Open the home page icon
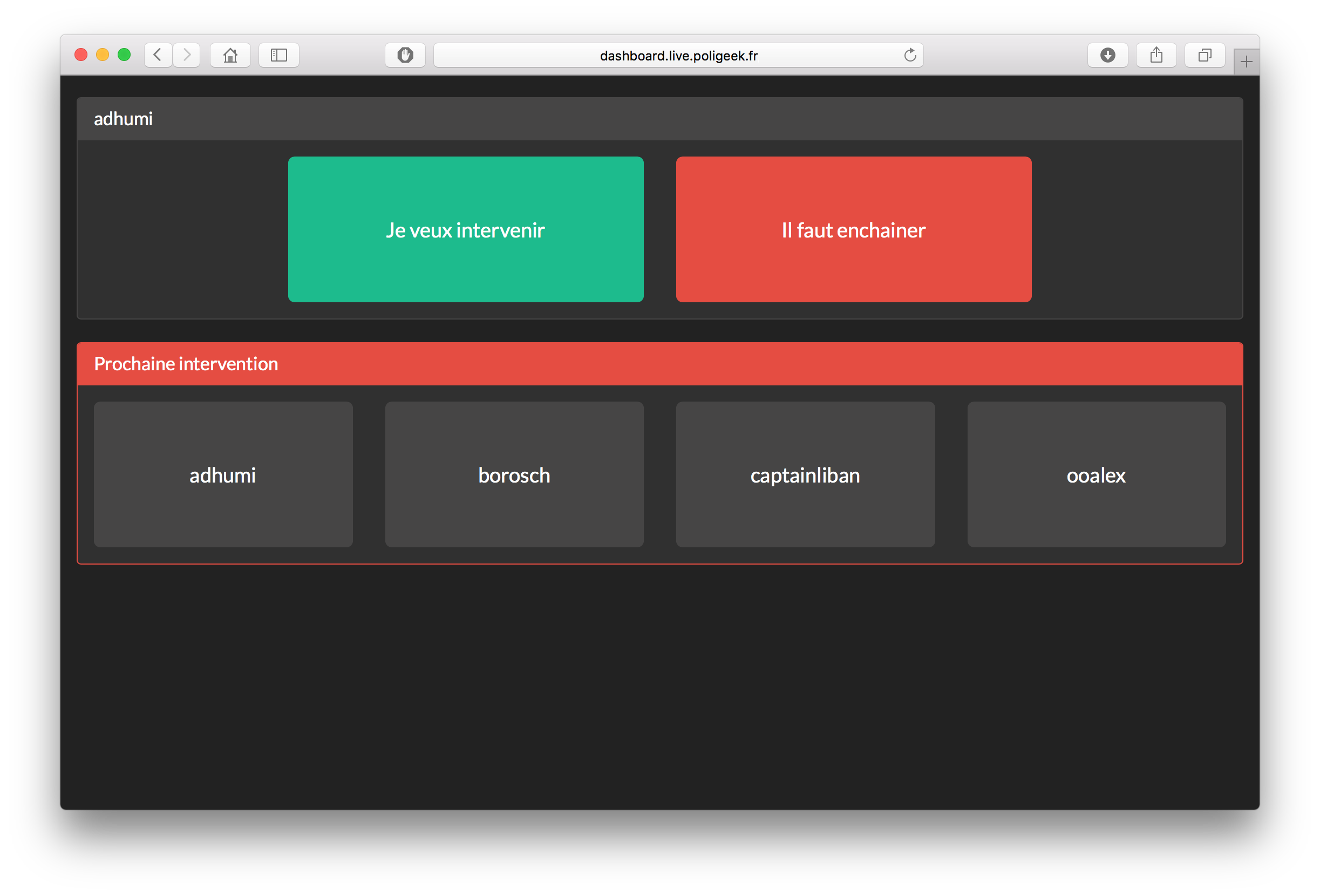Screen dimensions: 1320x896 pyautogui.click(x=230, y=55)
